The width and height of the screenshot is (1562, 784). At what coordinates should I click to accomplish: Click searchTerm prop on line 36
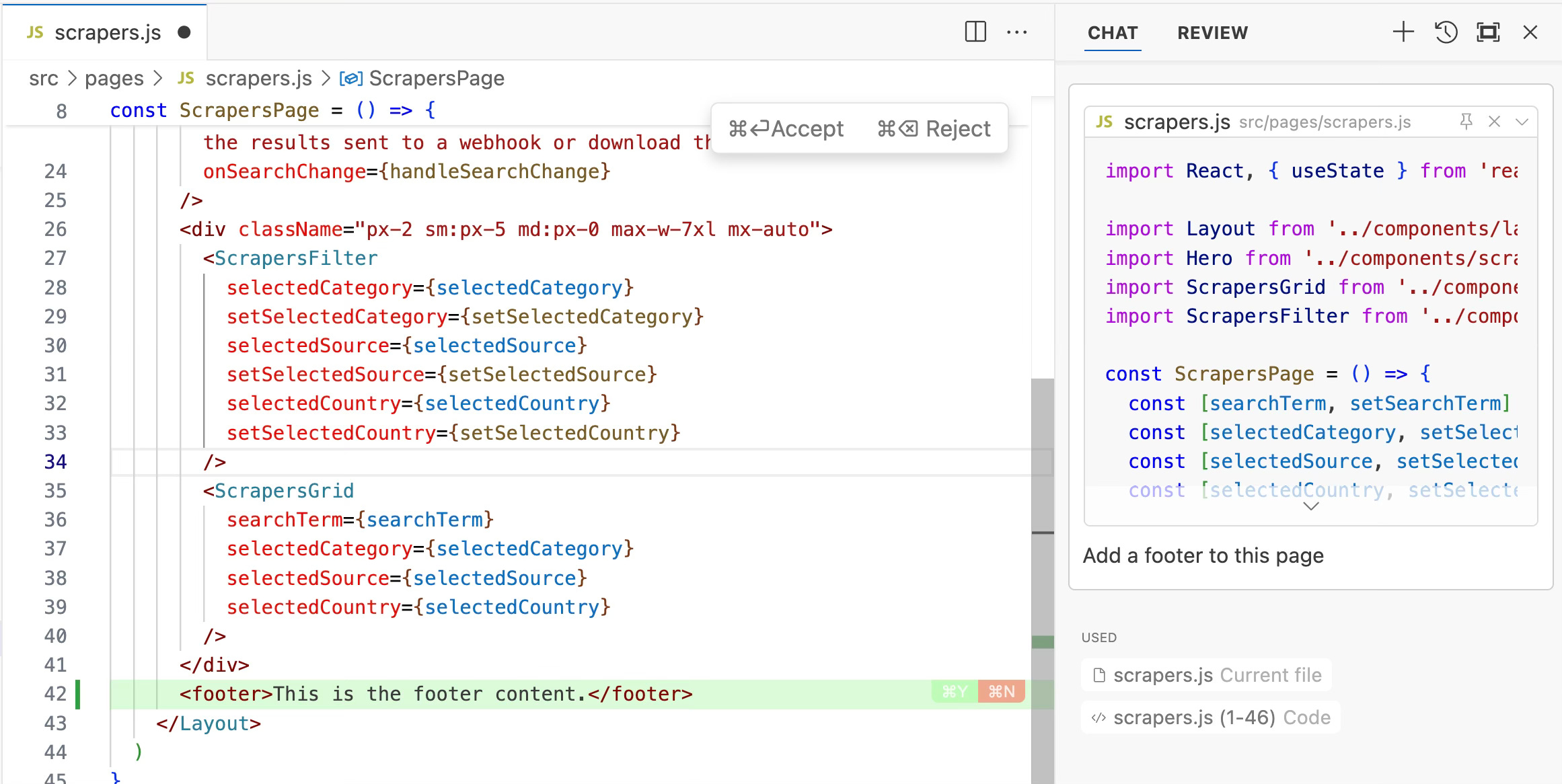point(285,520)
